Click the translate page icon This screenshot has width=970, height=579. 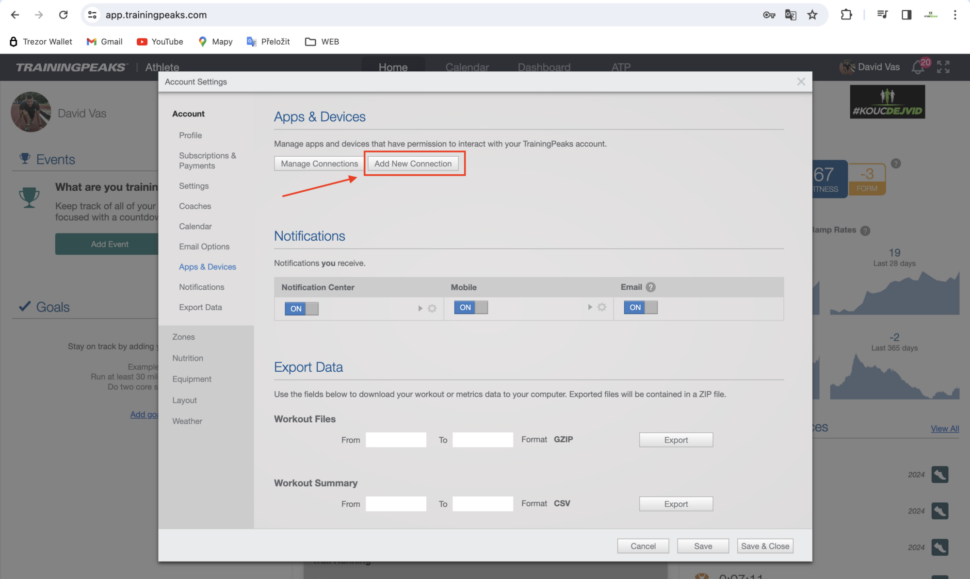[791, 15]
